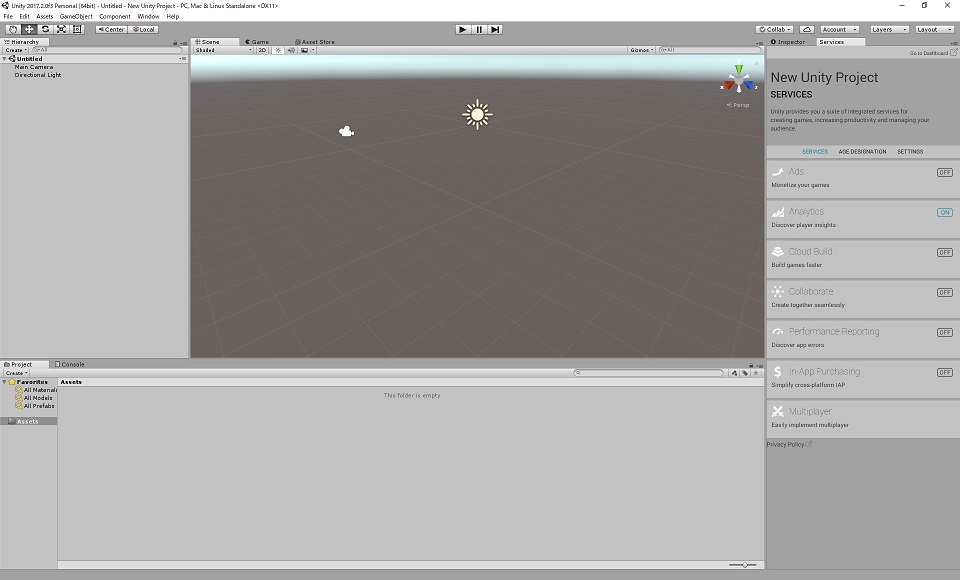Open Project Create dropdown

pos(16,373)
